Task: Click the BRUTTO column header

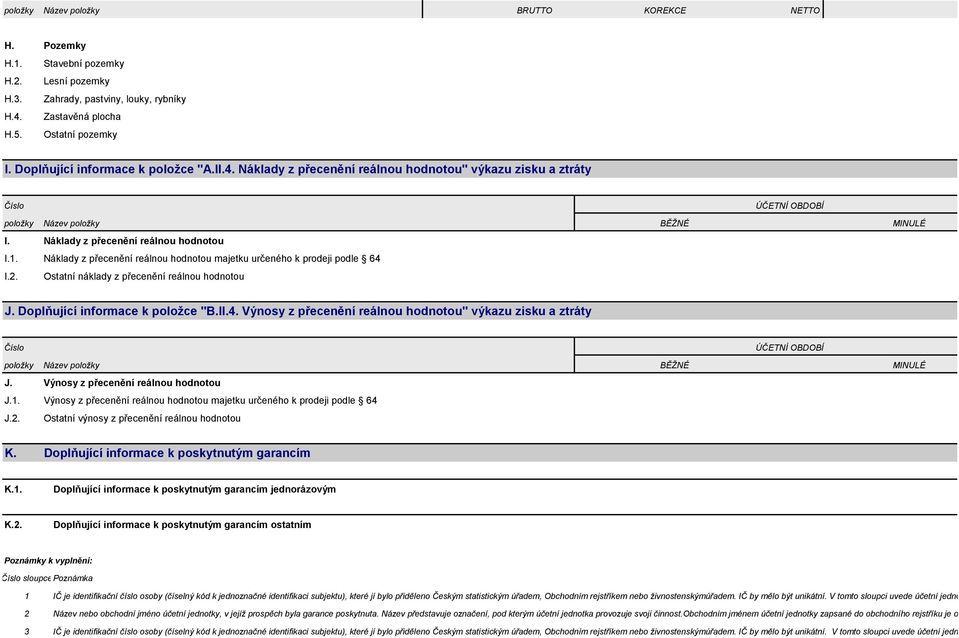Action: (534, 10)
